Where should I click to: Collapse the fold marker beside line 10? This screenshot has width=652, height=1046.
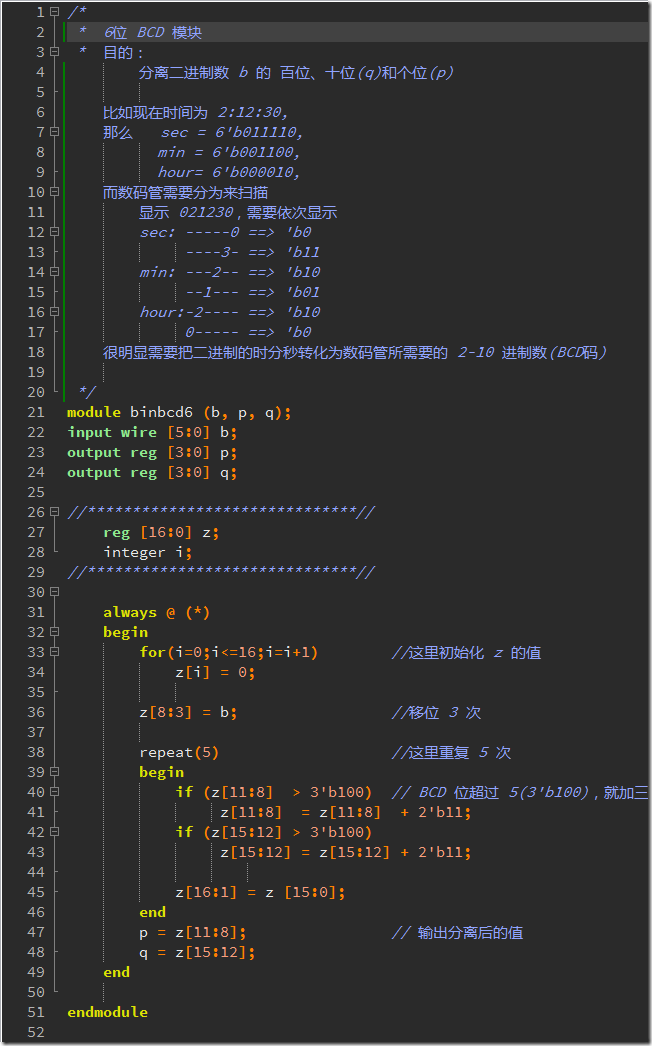pos(55,192)
